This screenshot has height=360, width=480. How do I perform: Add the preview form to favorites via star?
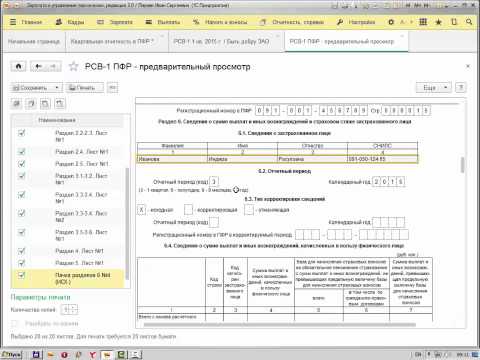point(73,67)
